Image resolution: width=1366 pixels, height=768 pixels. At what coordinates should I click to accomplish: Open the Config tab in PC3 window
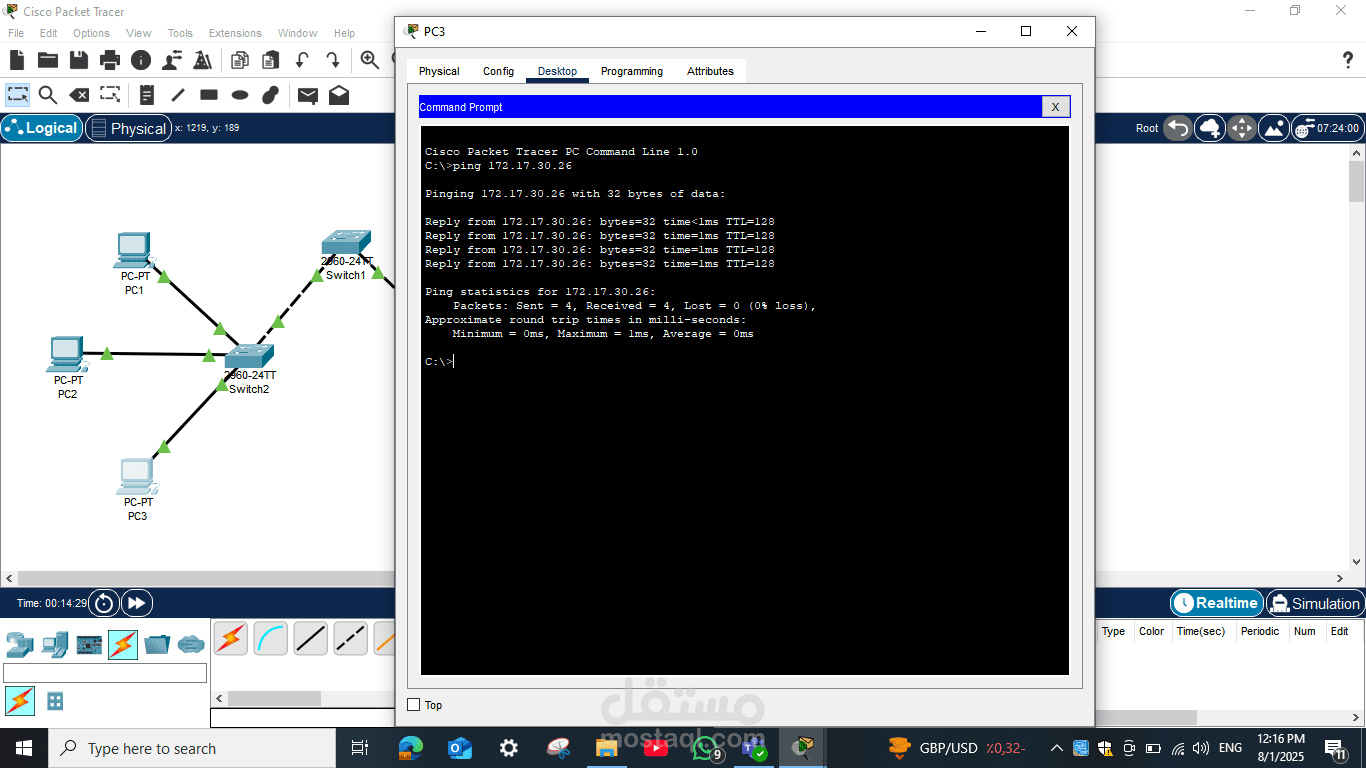click(x=498, y=71)
